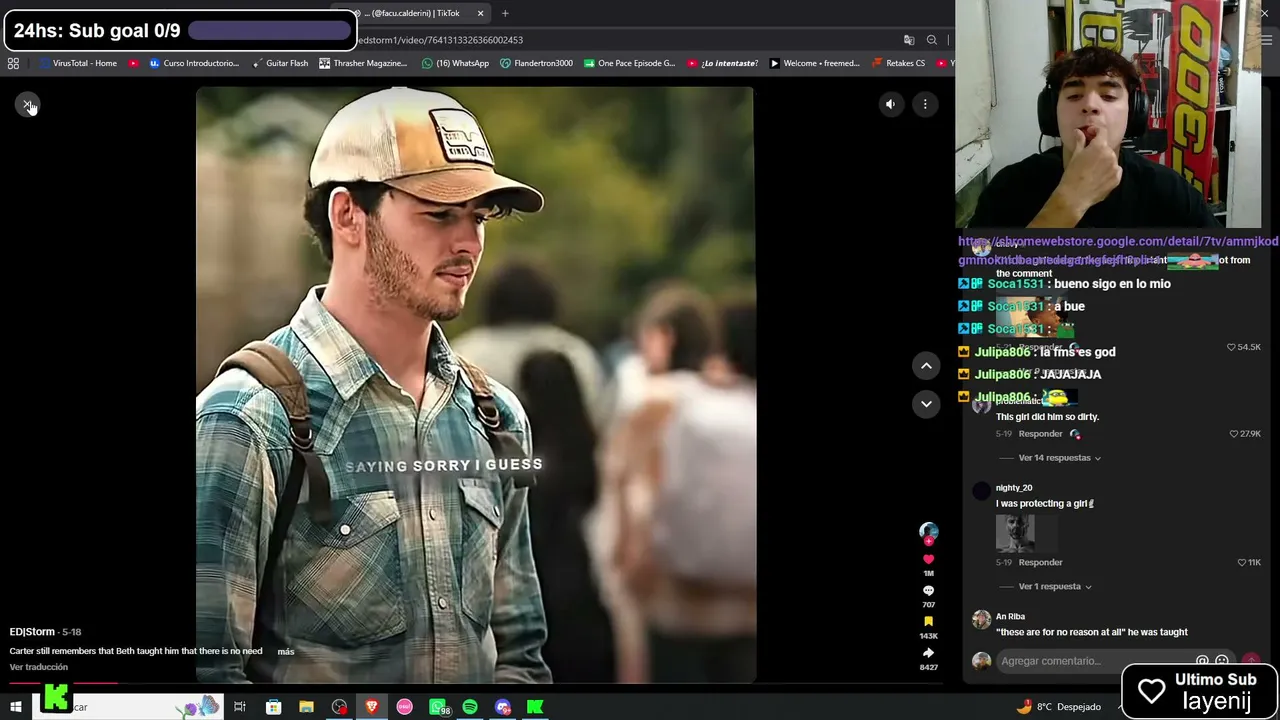Expand 'Ver 14 respuestas' replies

click(x=1059, y=458)
